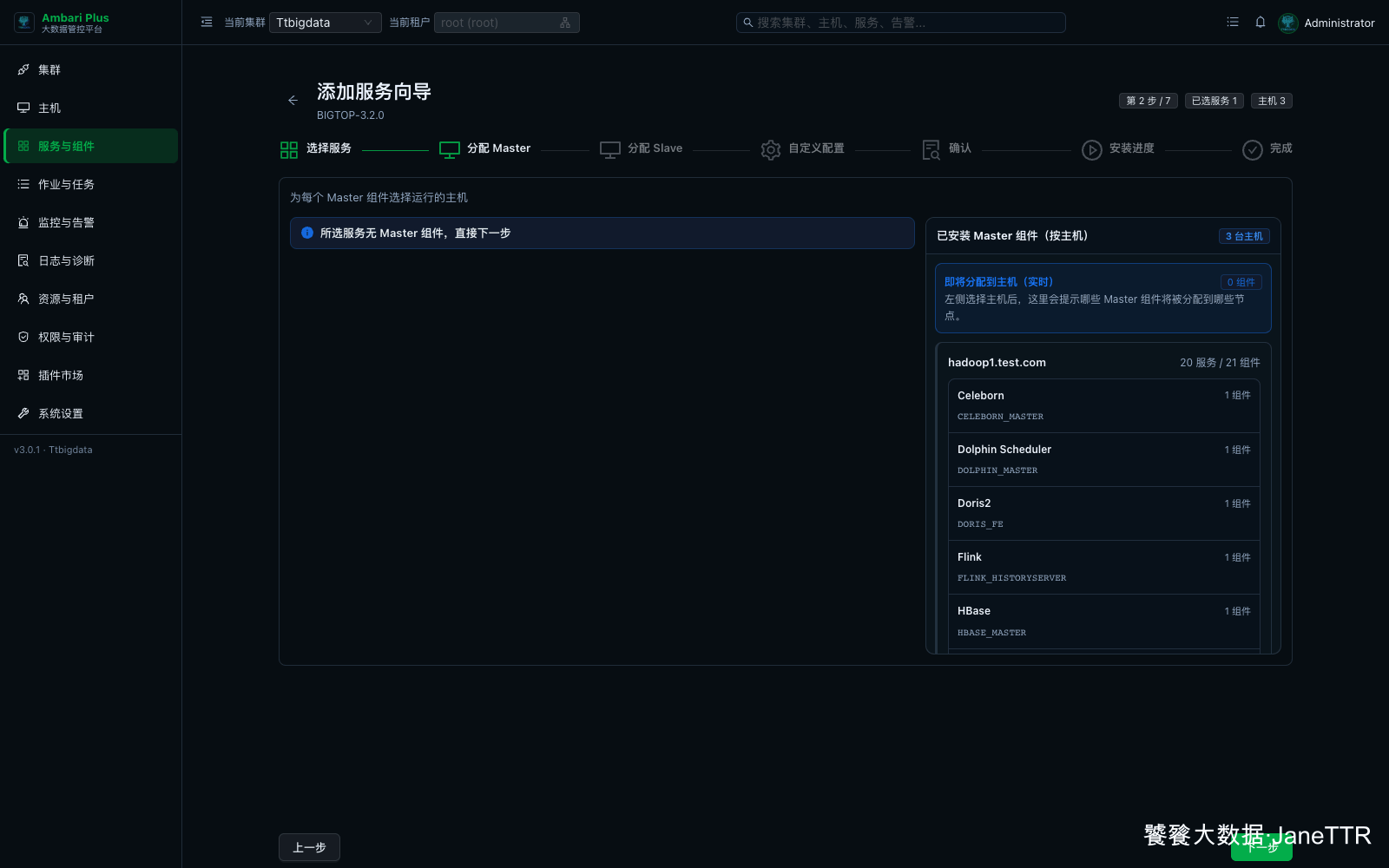The image size is (1389, 868).
Task: Select the 分配 Master wizard step
Action: (485, 149)
